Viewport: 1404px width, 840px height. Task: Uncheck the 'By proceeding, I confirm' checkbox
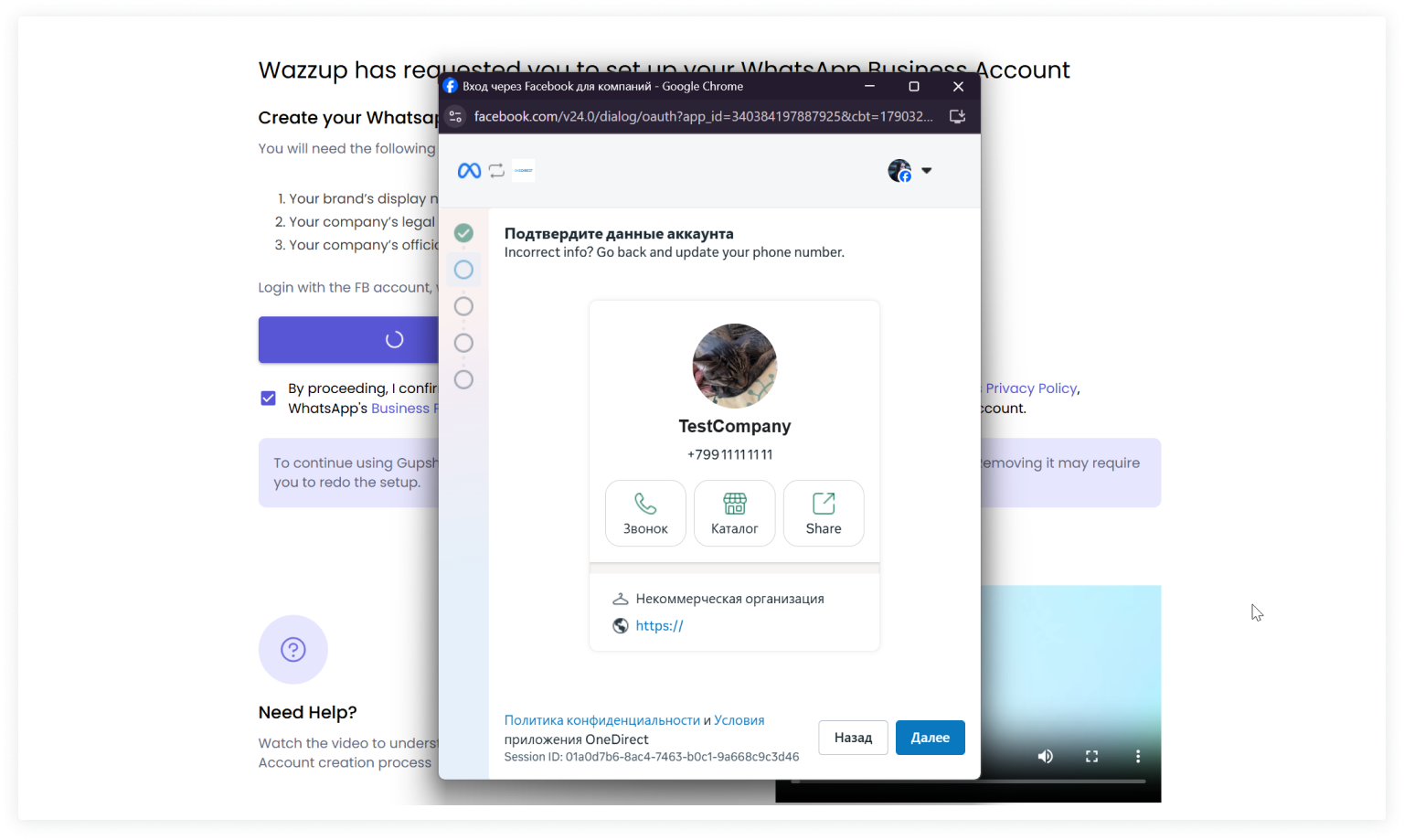(268, 399)
